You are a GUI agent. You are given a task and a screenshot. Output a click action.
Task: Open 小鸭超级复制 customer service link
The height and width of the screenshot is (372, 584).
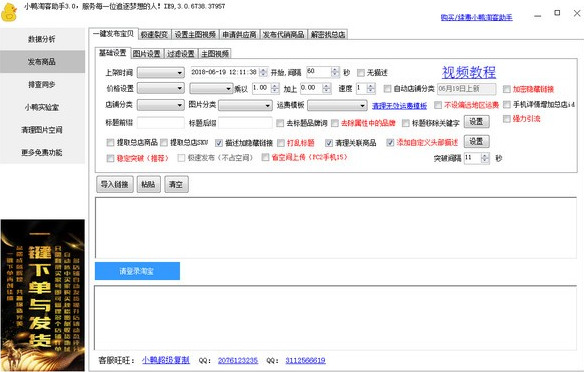coord(165,360)
